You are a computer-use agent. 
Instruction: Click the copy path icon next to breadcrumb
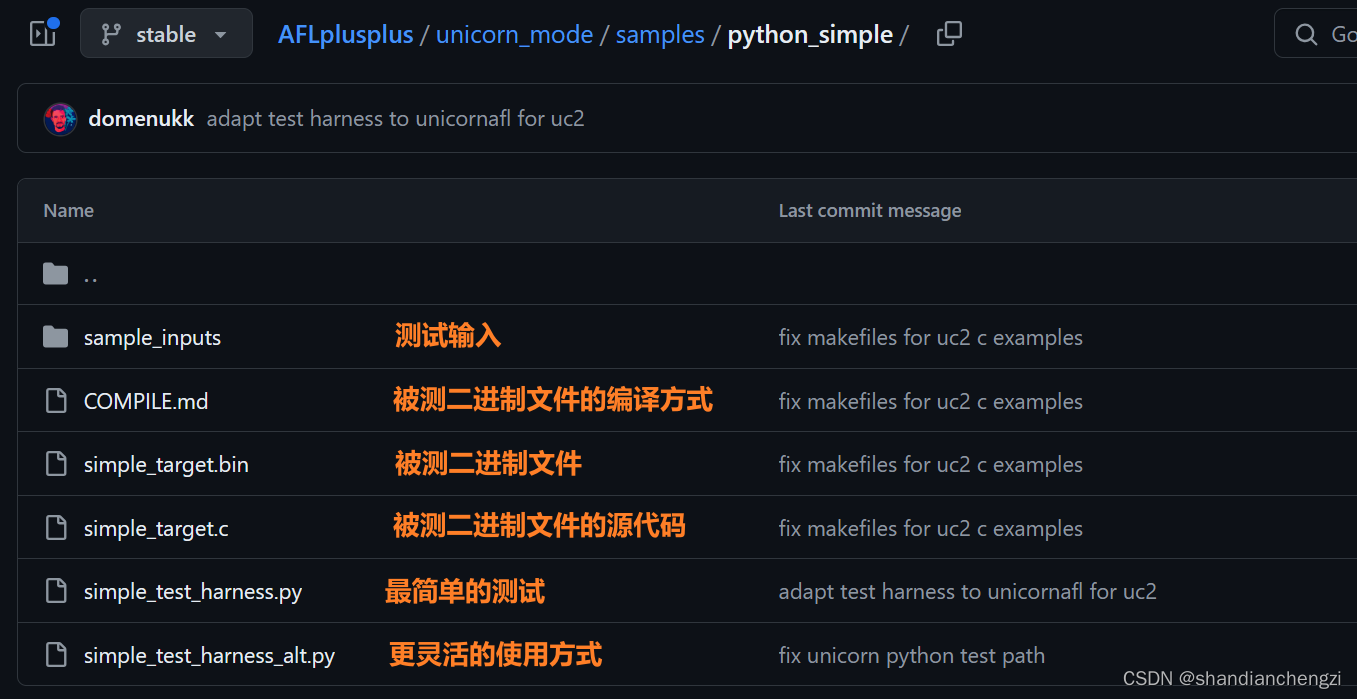click(948, 33)
